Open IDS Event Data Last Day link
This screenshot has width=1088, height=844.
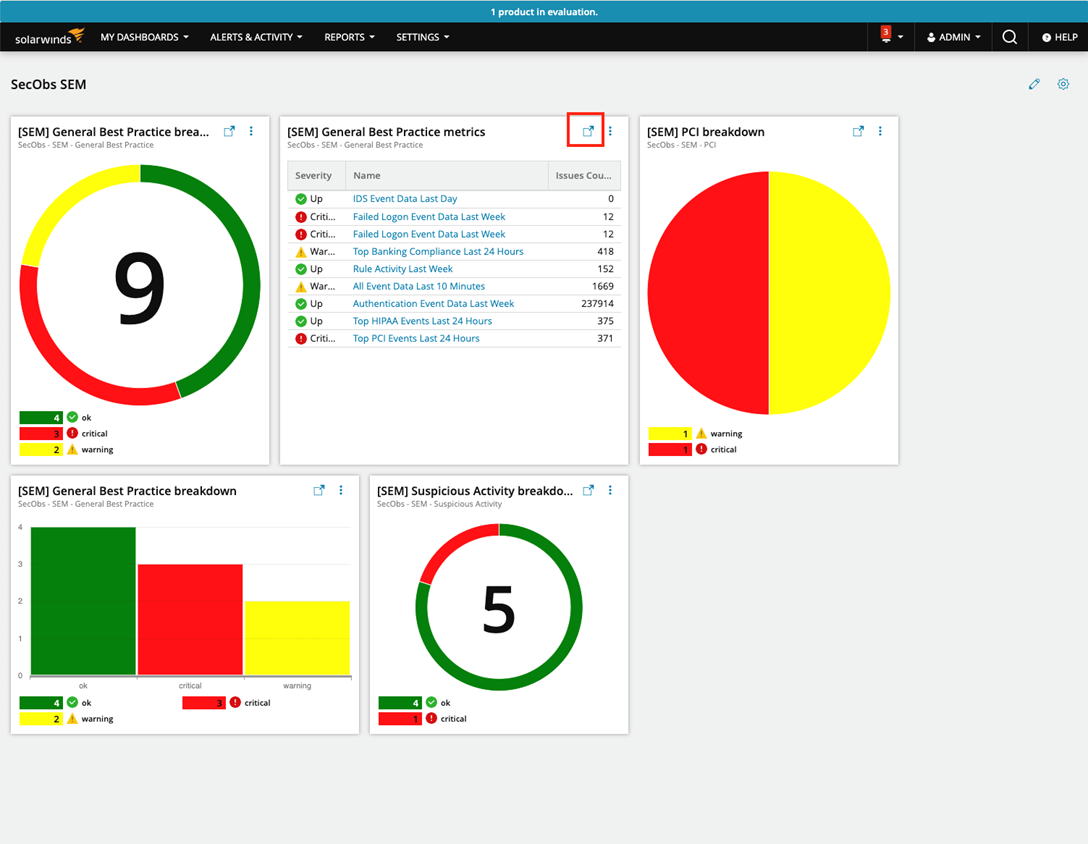click(x=405, y=199)
